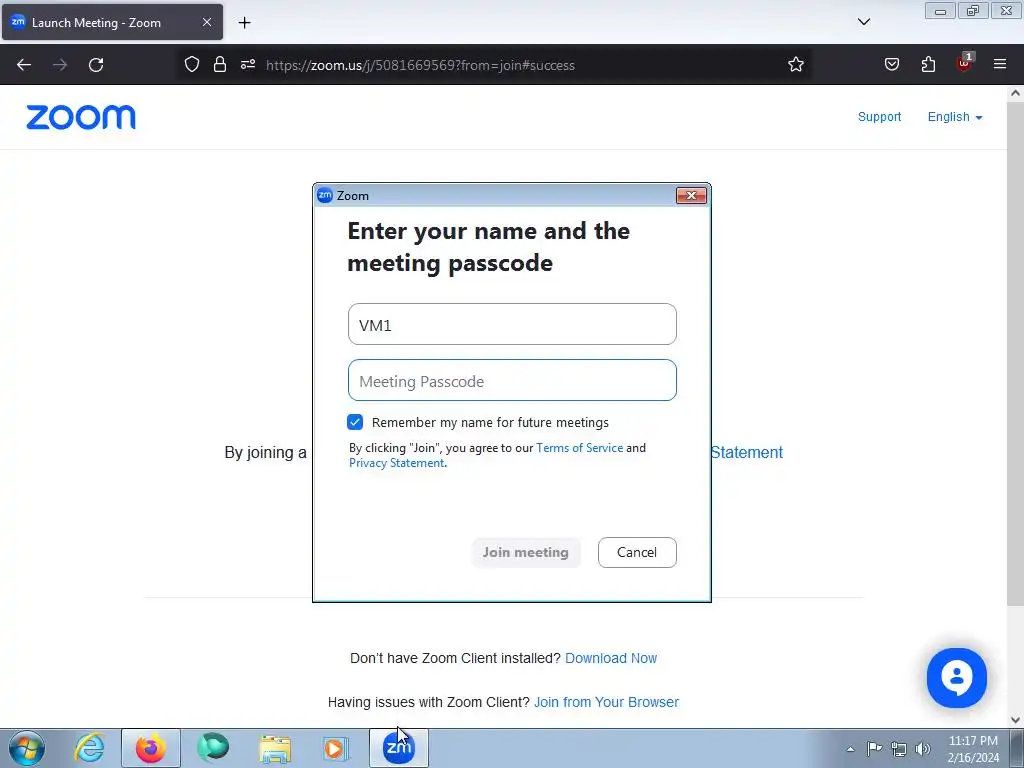Go back using the browser back arrow

tap(24, 65)
